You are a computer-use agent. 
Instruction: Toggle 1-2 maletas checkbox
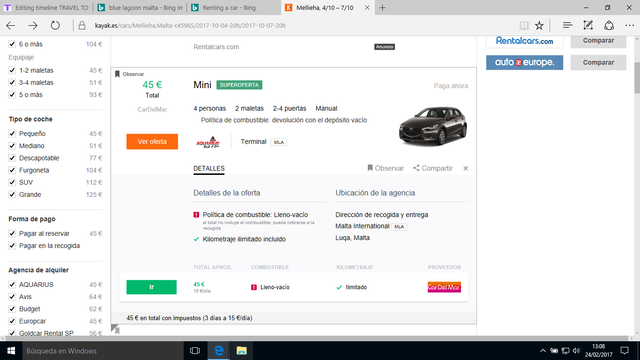click(12, 70)
